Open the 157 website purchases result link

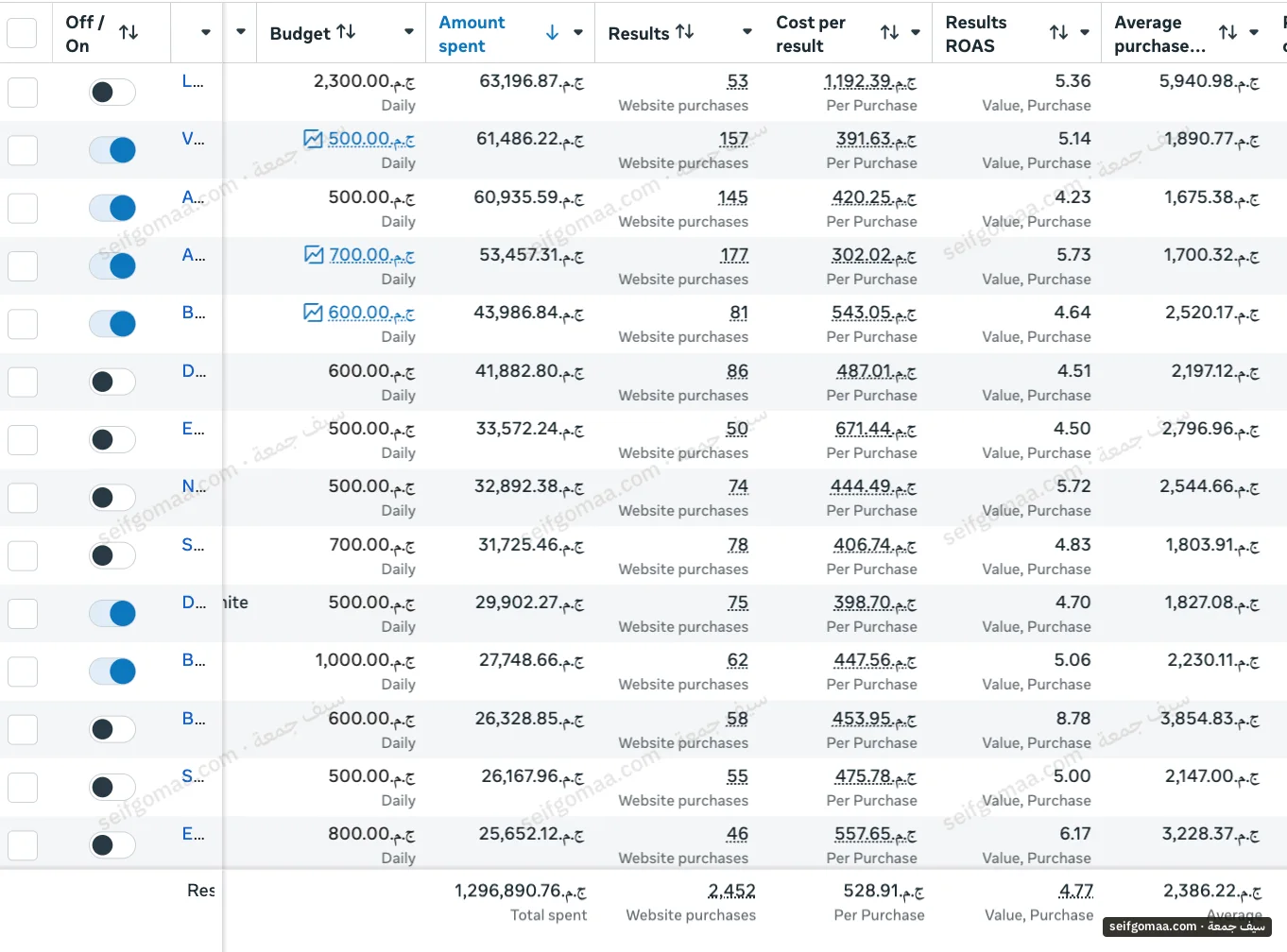point(733,139)
